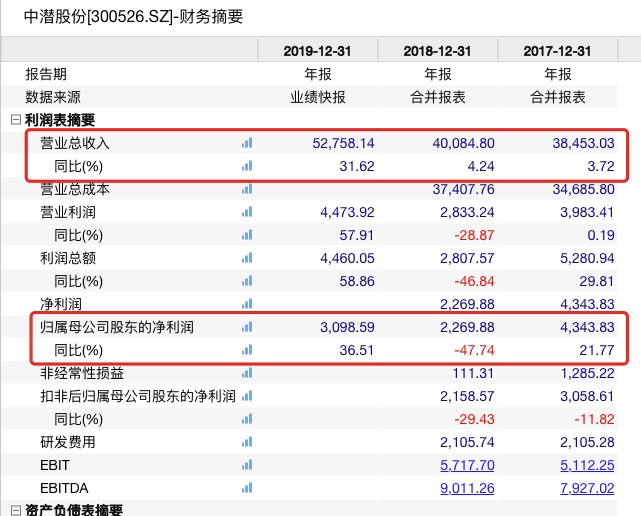
Task: Select 利润总额 growth value -46.84
Action: (x=474, y=281)
